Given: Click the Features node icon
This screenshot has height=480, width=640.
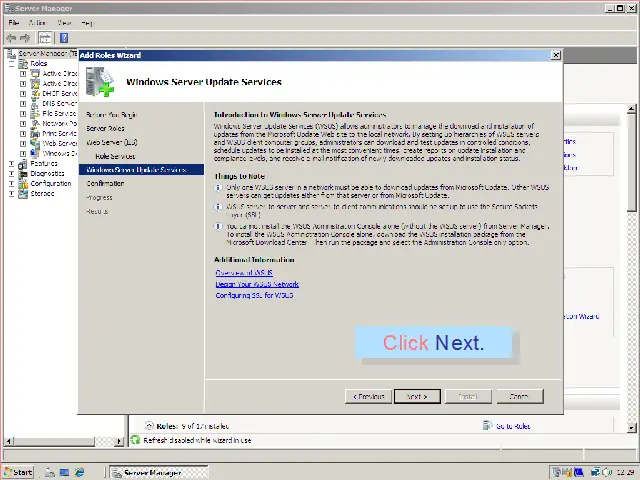Looking at the screenshot, I should click(23, 164).
